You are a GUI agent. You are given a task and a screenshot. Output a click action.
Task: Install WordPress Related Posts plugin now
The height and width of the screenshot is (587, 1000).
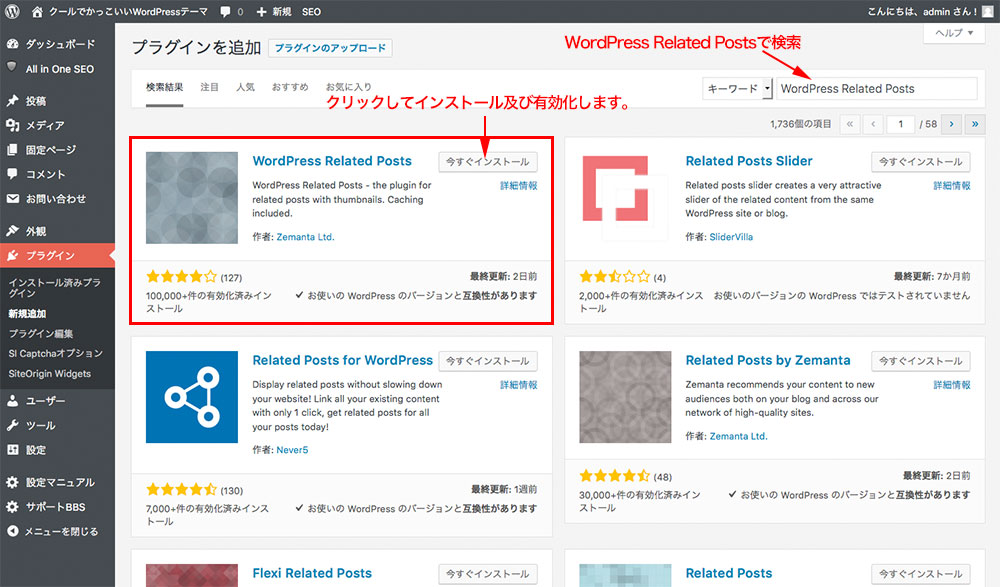point(488,161)
